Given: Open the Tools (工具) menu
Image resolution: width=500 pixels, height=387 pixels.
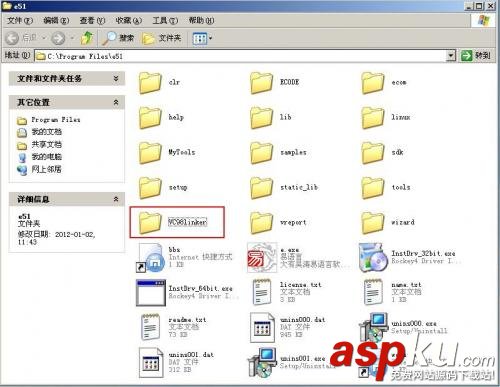Looking at the screenshot, I should click(165, 21).
